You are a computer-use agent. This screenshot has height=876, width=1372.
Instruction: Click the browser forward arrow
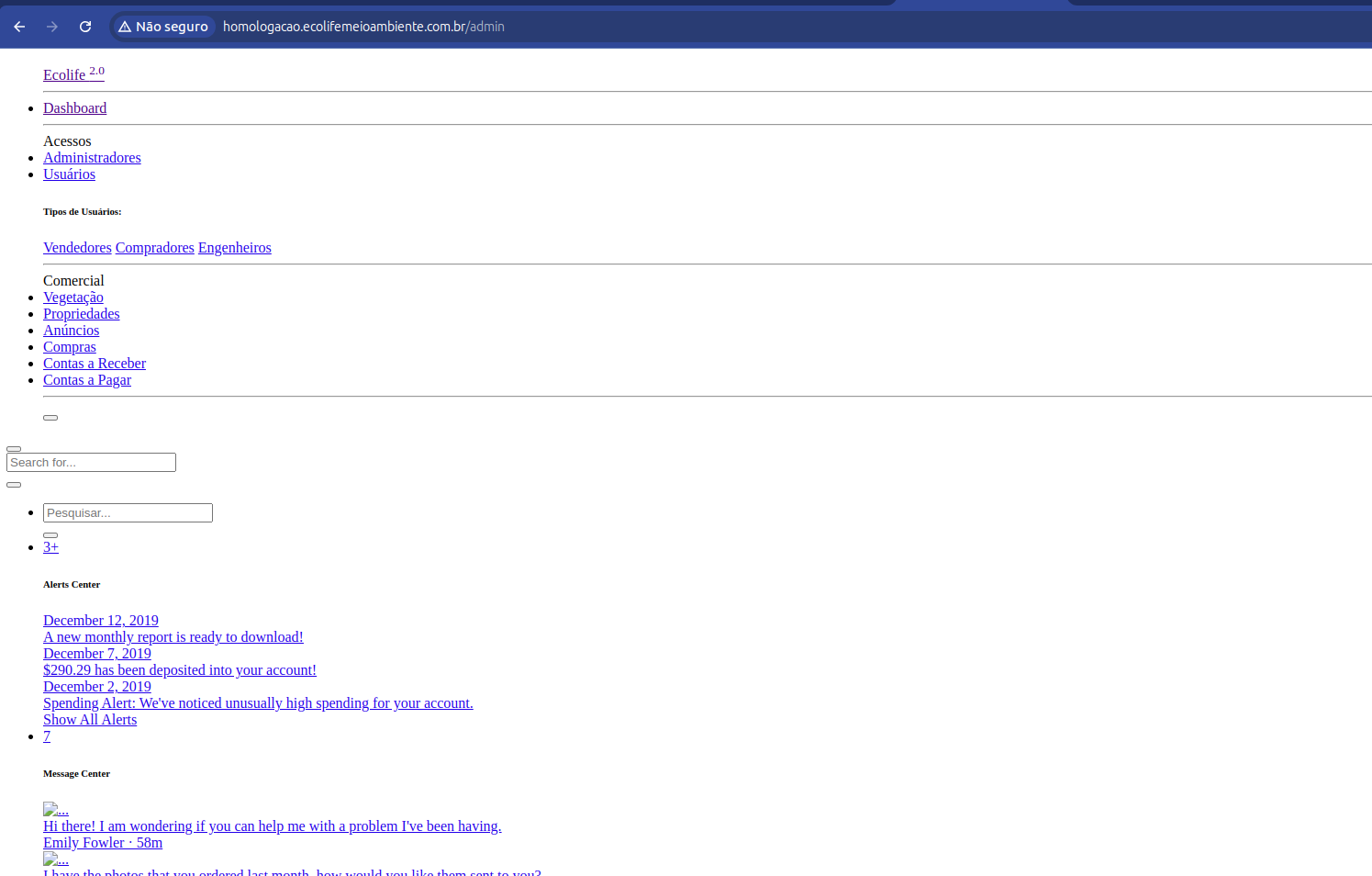(52, 27)
